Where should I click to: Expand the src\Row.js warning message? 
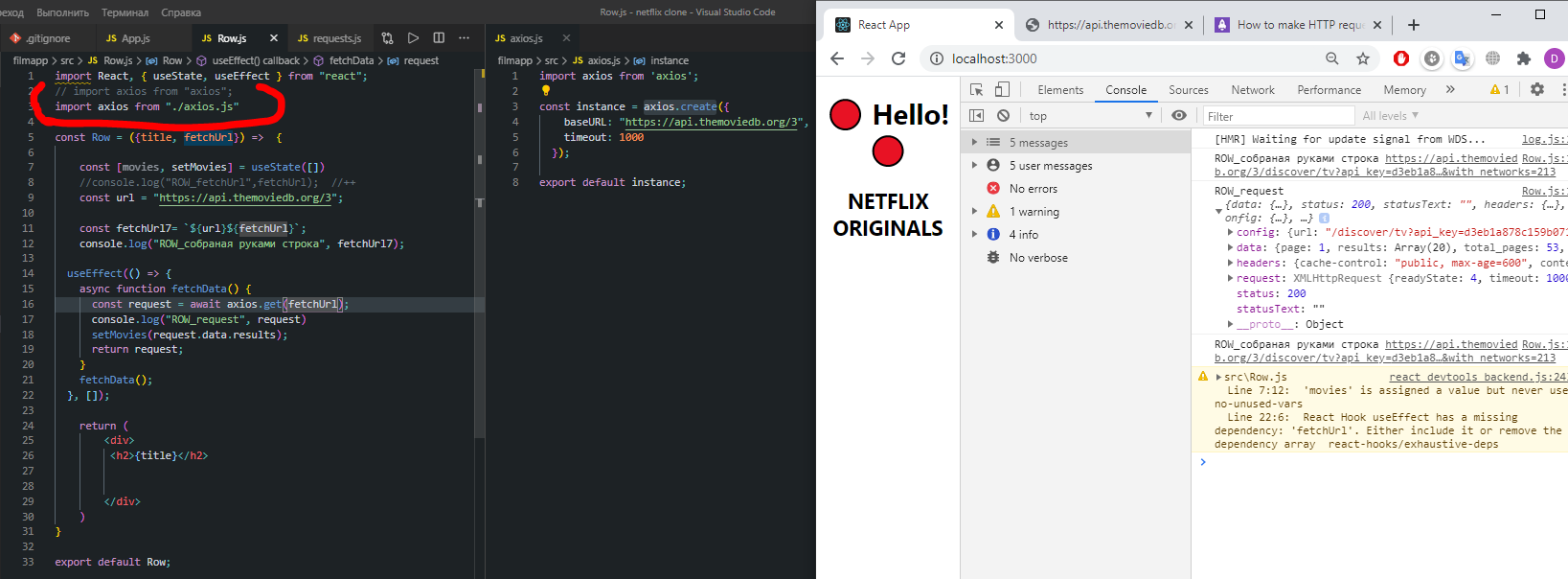[x=1218, y=377]
